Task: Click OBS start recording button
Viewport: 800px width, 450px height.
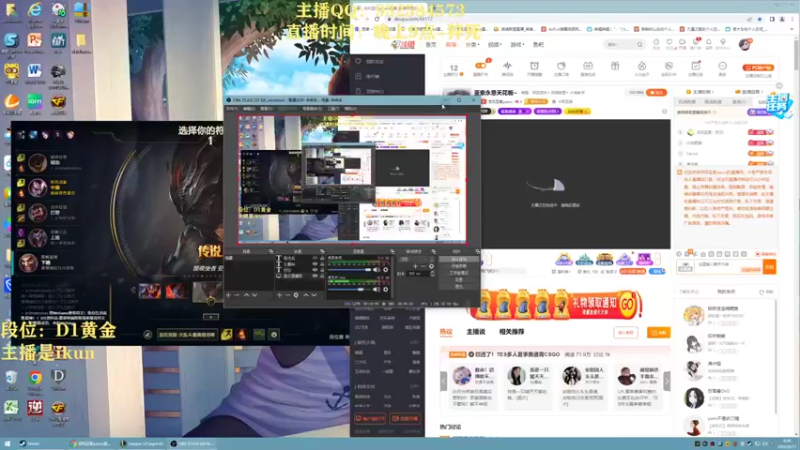Action: click(459, 266)
